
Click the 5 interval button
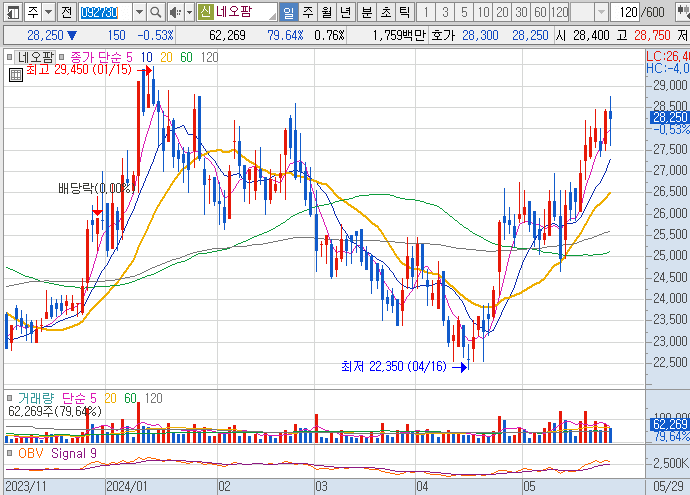click(464, 12)
